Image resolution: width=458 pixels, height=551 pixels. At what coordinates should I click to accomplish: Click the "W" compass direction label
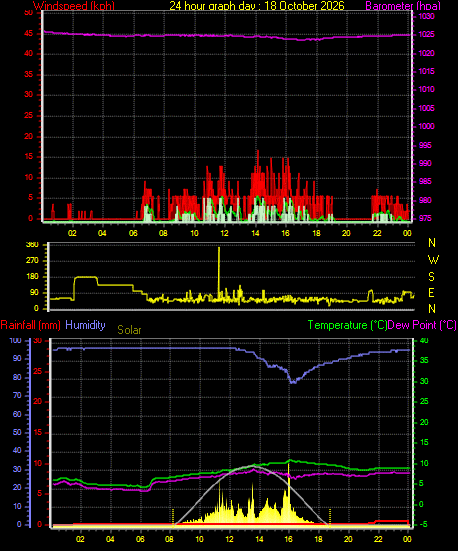[x=433, y=260]
